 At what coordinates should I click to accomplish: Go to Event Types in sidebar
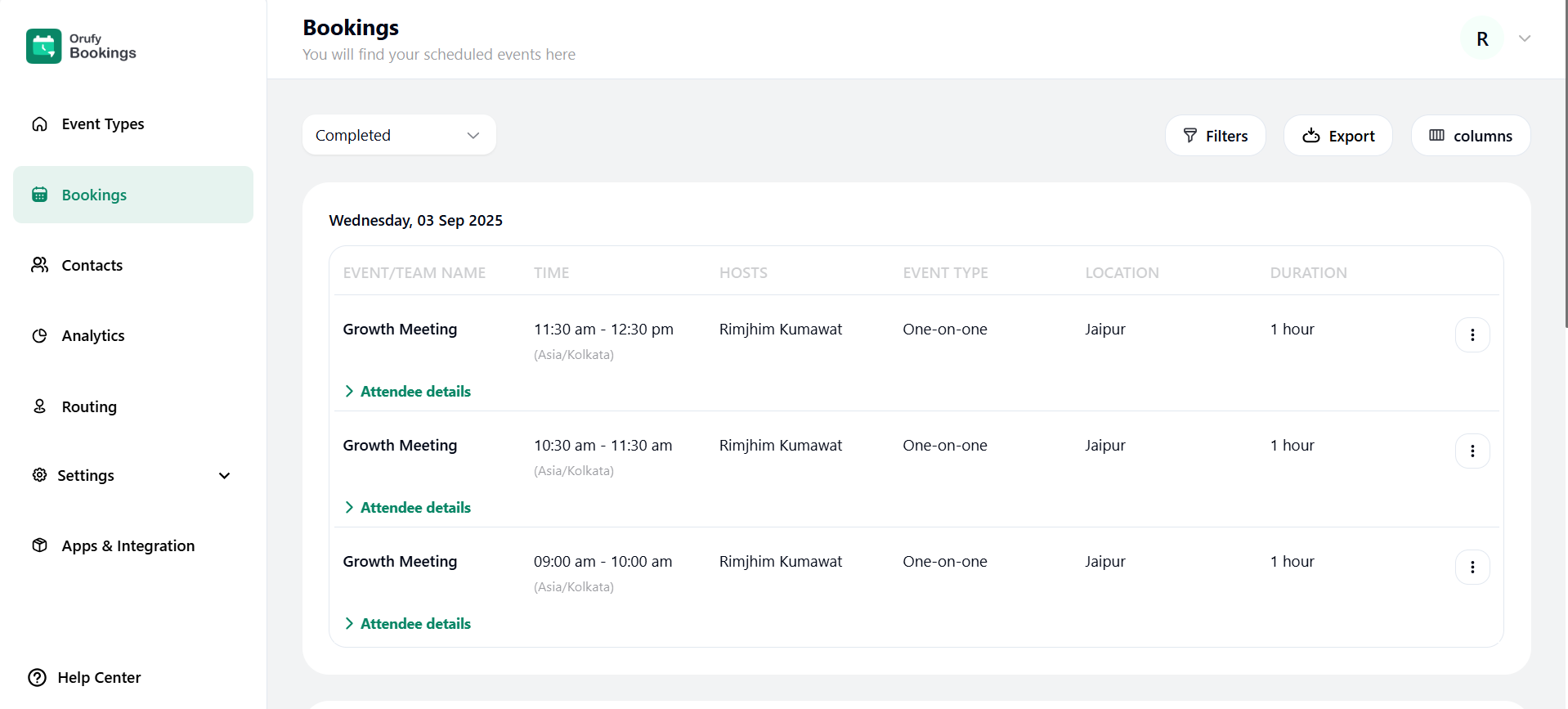pyautogui.click(x=102, y=124)
